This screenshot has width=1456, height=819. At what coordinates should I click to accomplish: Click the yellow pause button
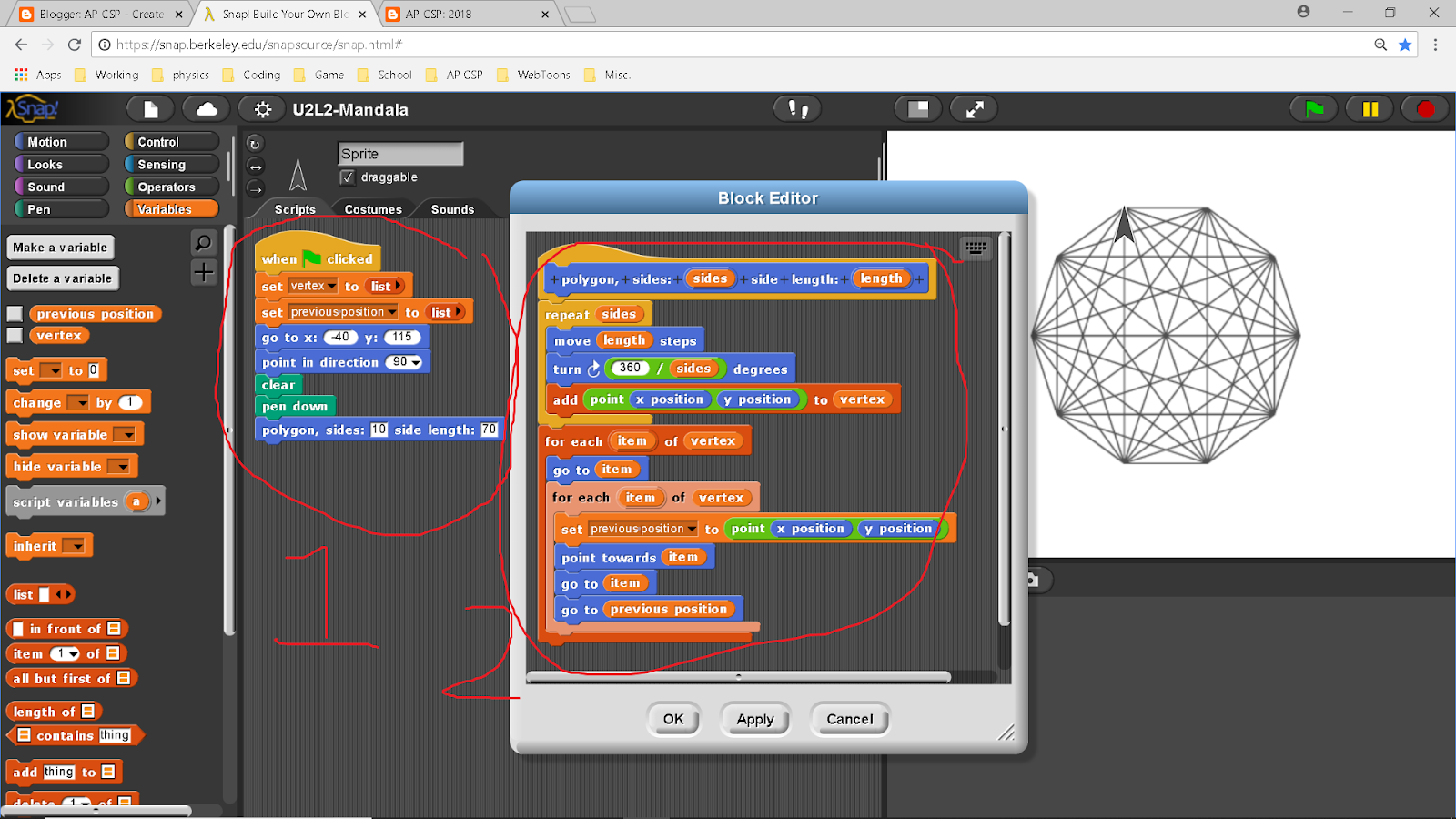[x=1369, y=107]
